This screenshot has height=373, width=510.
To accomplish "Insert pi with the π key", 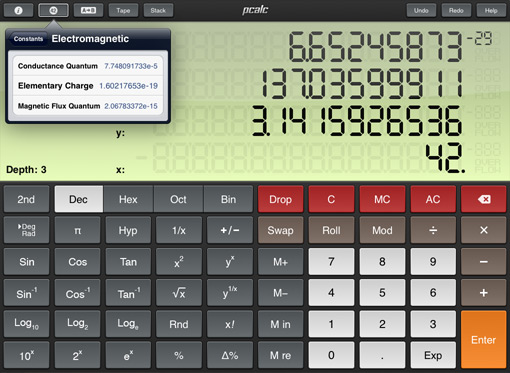I will (x=77, y=230).
